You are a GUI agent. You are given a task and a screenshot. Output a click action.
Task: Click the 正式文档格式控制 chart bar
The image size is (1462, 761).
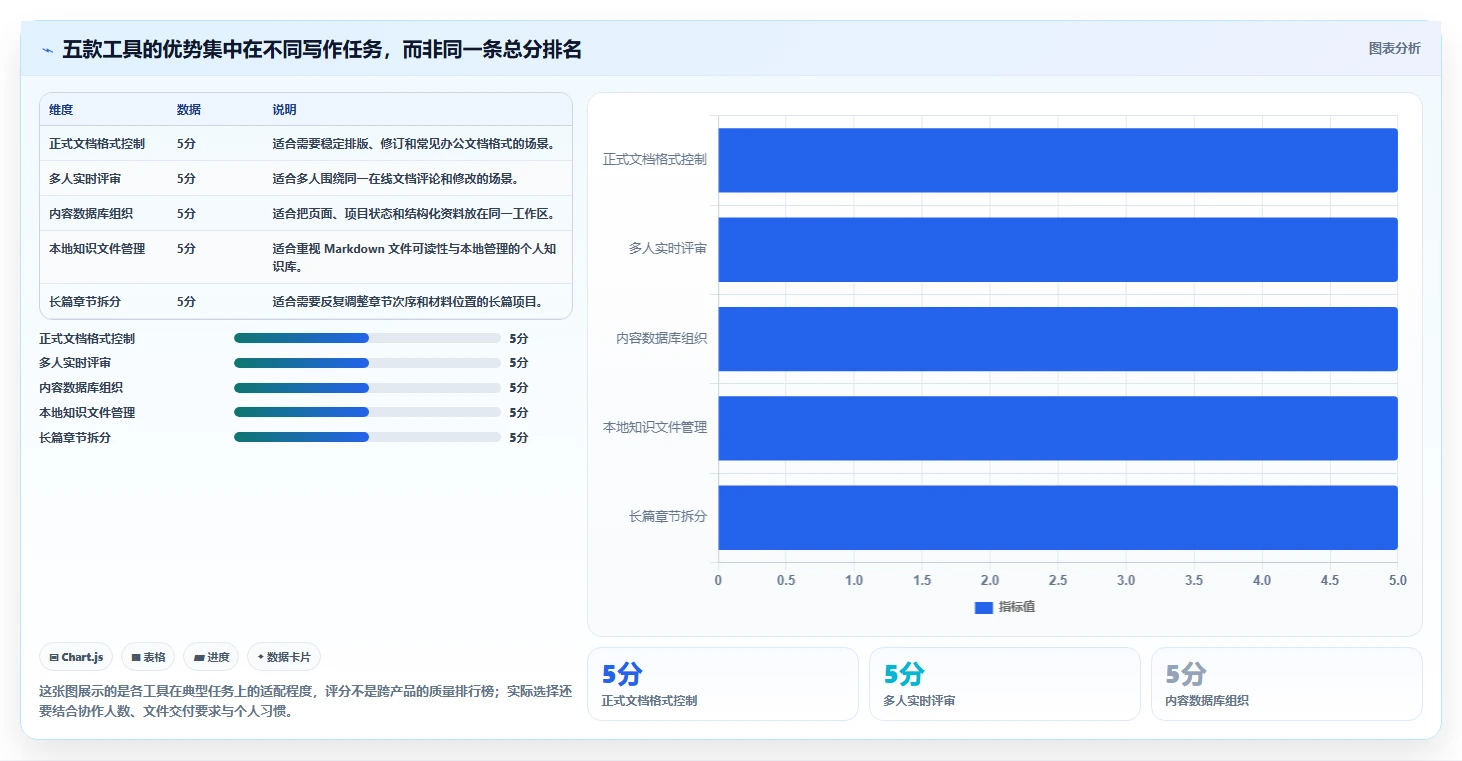[1058, 160]
